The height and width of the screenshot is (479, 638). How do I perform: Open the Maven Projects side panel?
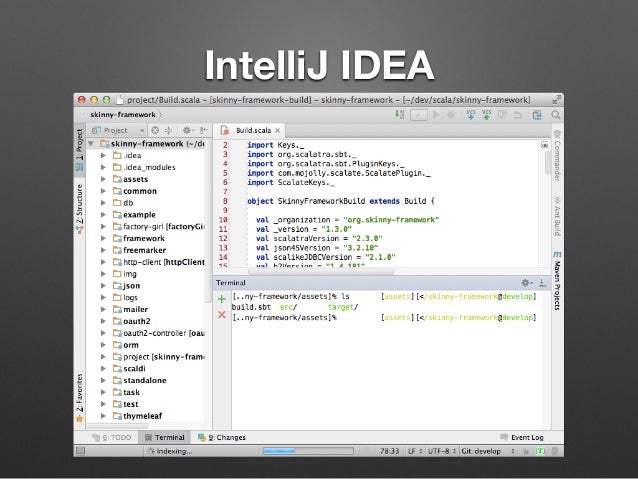557,281
